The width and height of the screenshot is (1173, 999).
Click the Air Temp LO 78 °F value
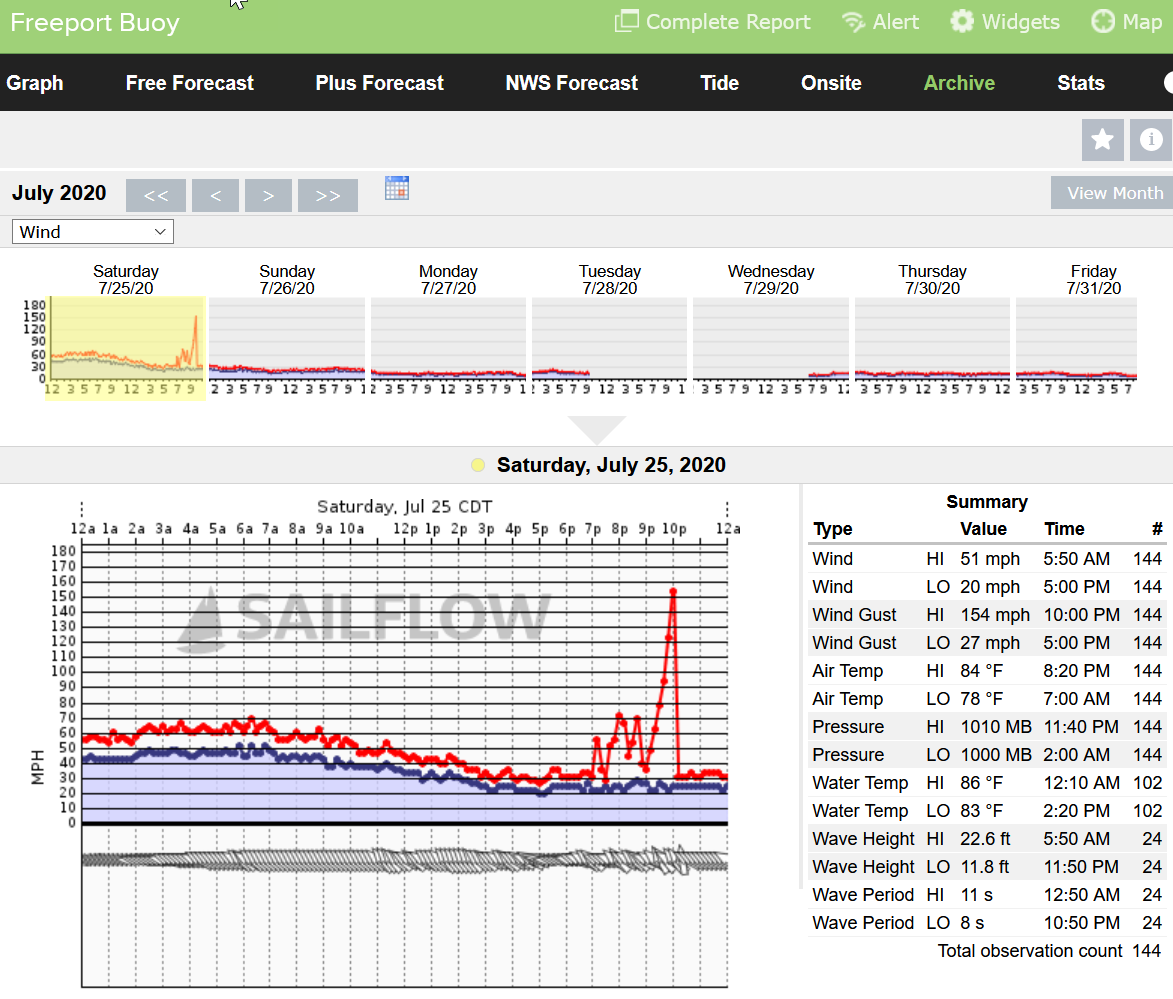click(981, 699)
